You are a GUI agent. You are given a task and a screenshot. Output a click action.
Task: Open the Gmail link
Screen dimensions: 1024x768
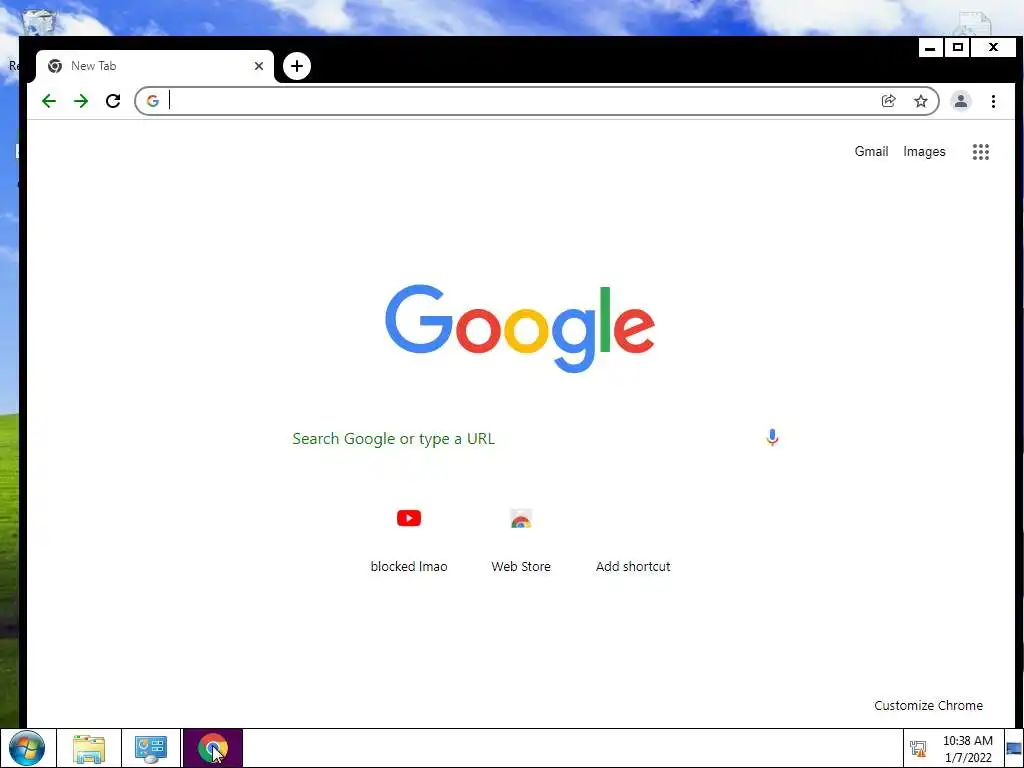pyautogui.click(x=871, y=152)
